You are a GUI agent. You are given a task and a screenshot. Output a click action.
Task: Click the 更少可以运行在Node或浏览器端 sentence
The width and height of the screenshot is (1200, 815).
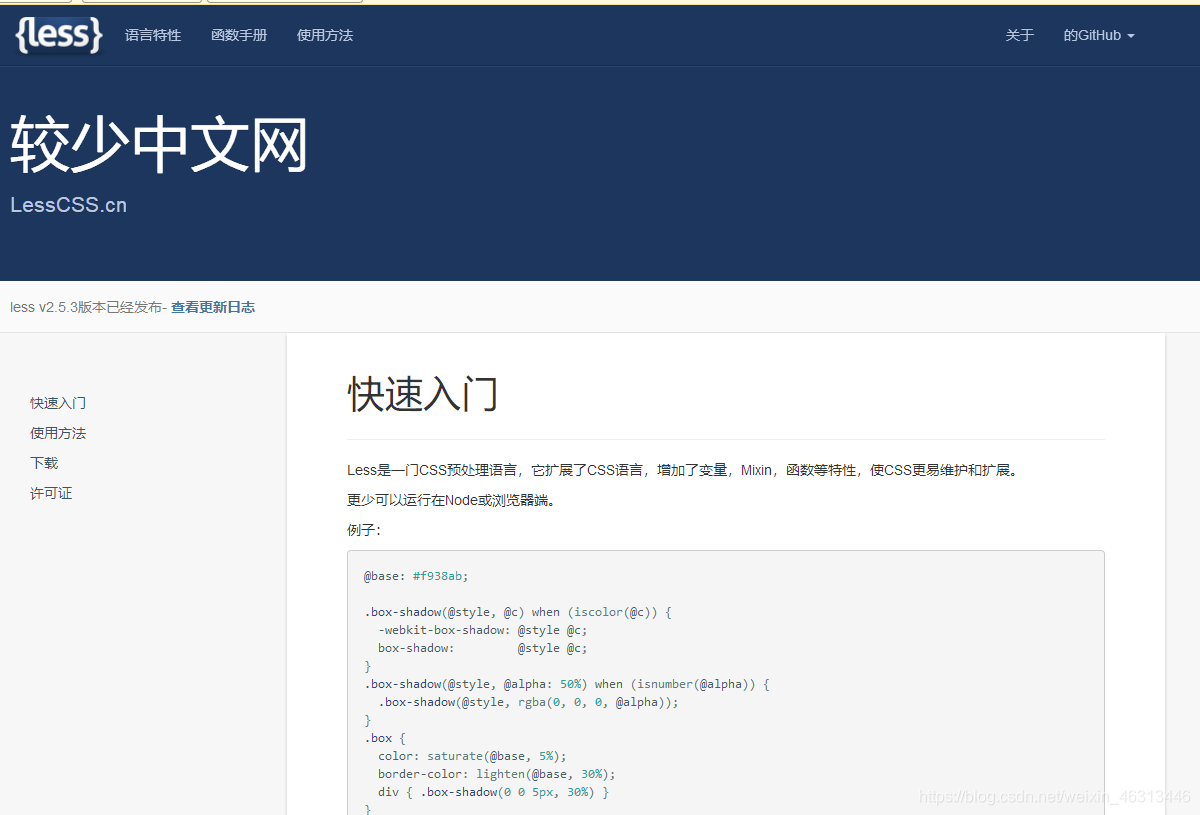(x=451, y=500)
